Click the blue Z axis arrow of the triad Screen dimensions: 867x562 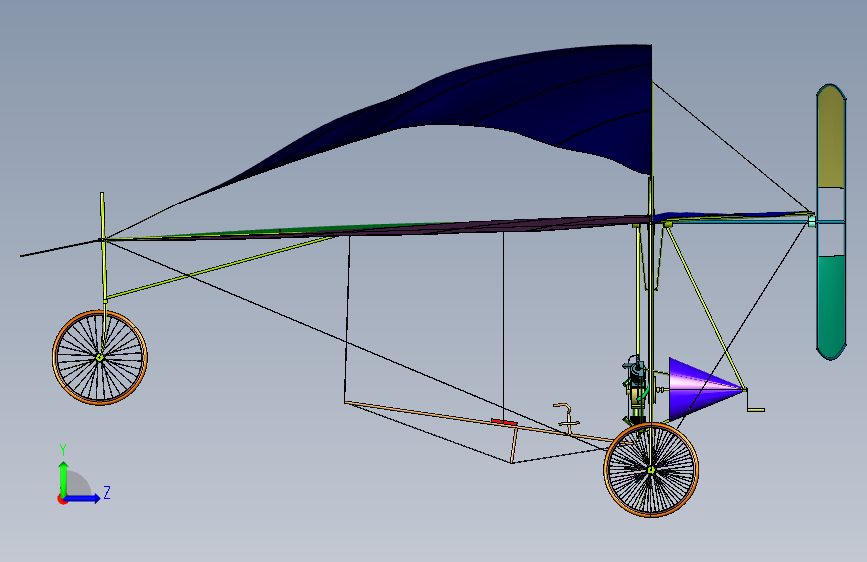(83, 498)
